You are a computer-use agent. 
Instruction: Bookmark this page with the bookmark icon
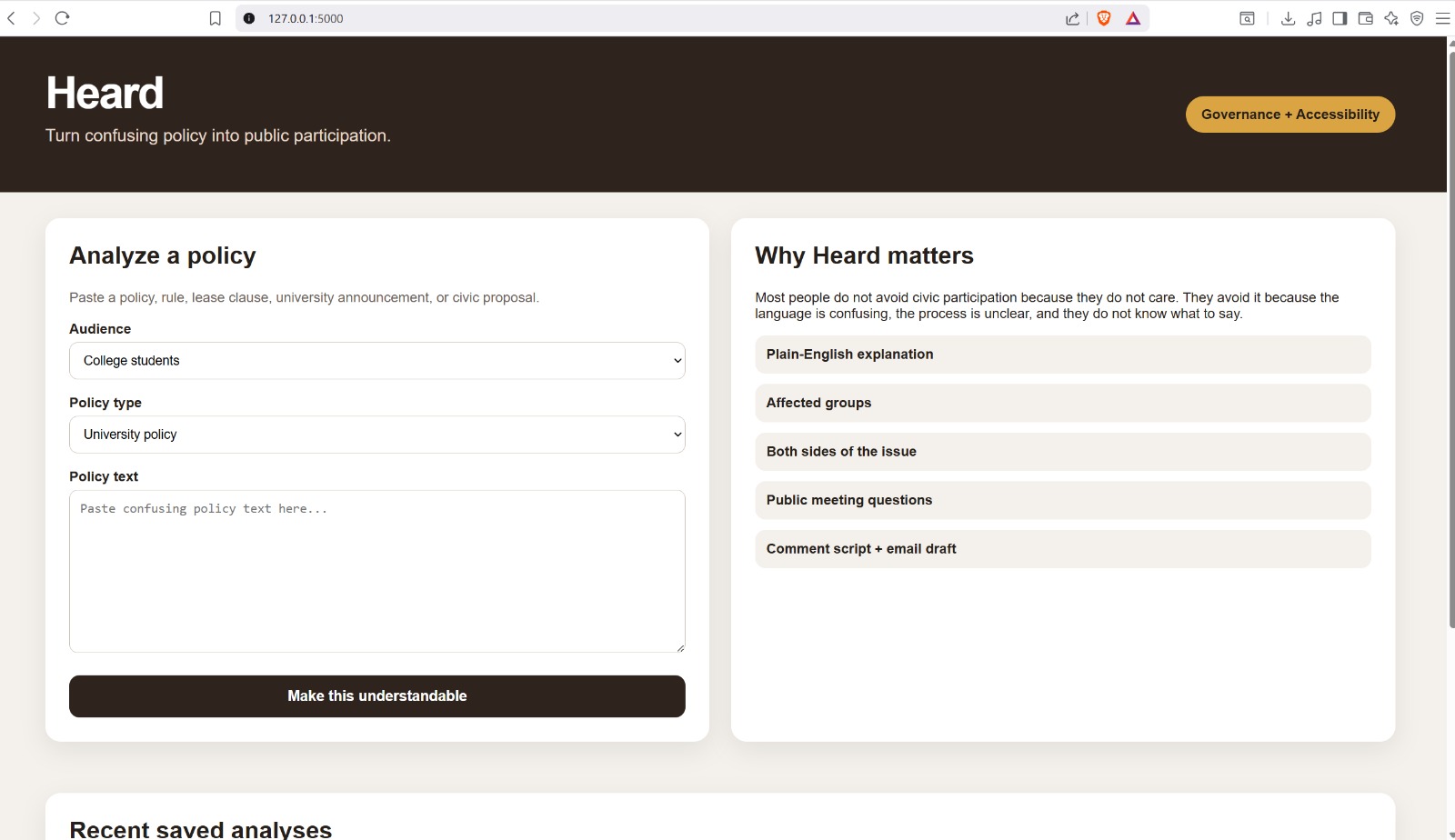[x=216, y=18]
